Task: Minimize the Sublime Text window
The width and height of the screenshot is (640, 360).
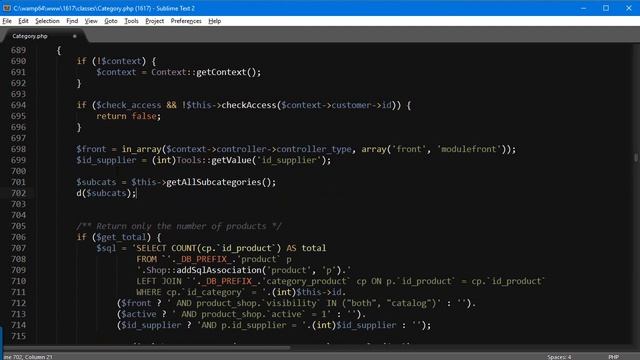Action: (x=583, y=8)
